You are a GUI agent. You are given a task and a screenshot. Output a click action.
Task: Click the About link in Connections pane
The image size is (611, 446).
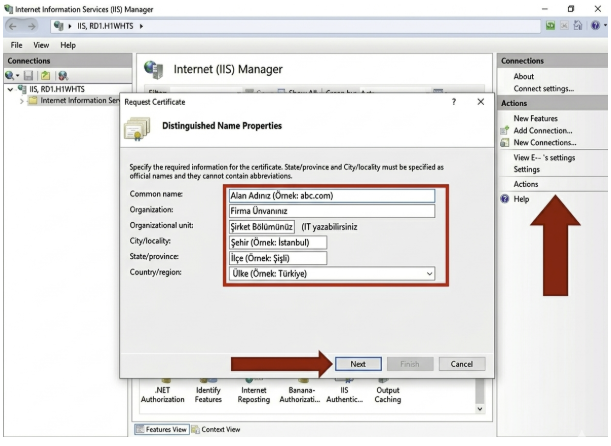pos(524,76)
